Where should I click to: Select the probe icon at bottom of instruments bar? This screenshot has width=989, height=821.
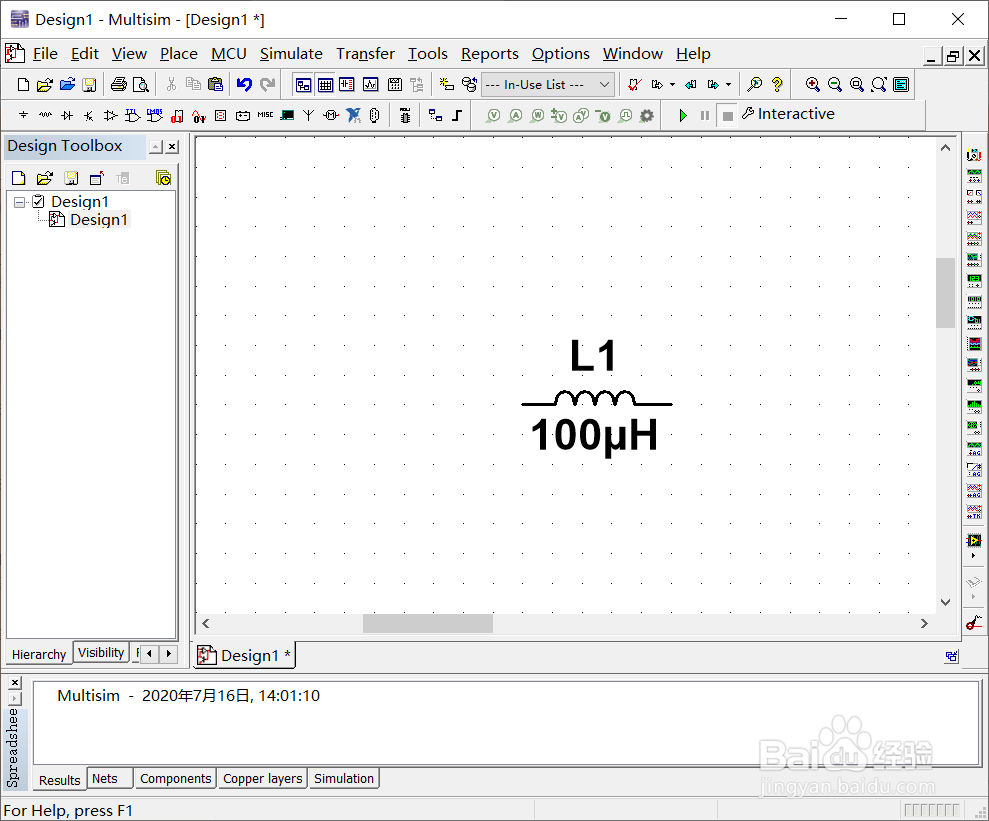point(974,622)
